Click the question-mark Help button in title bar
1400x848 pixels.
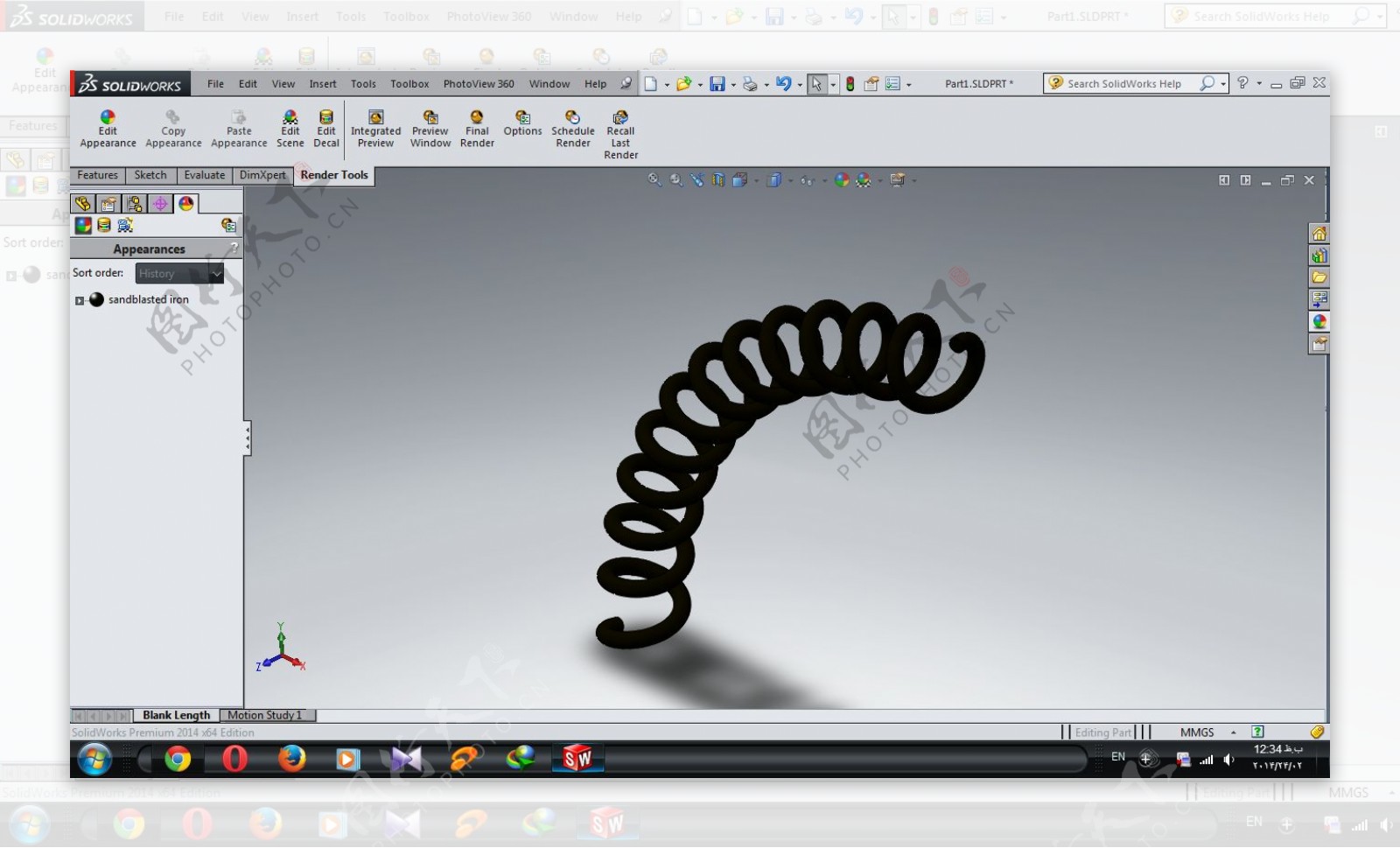(1242, 83)
